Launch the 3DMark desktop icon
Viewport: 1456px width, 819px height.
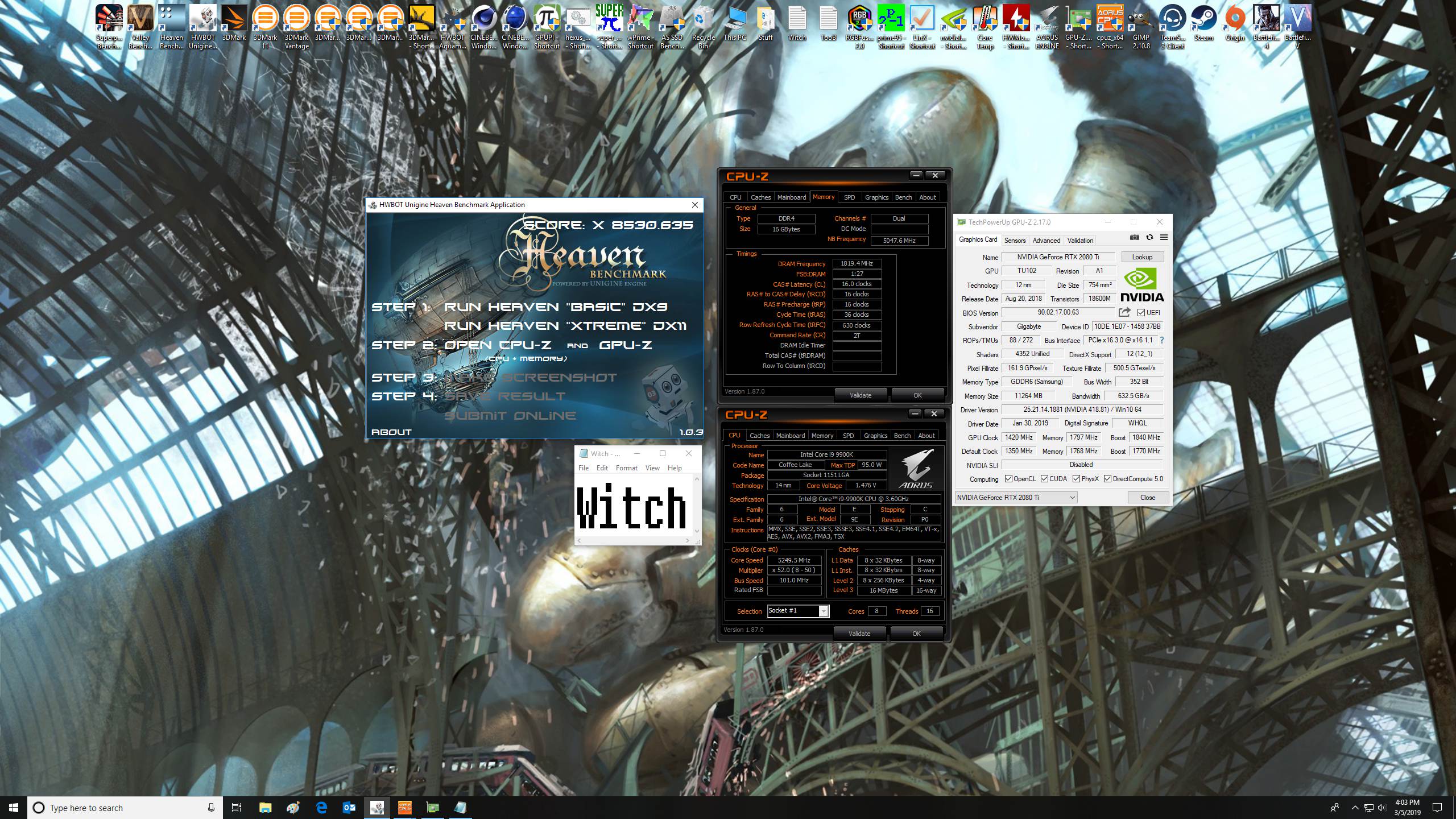tap(234, 23)
